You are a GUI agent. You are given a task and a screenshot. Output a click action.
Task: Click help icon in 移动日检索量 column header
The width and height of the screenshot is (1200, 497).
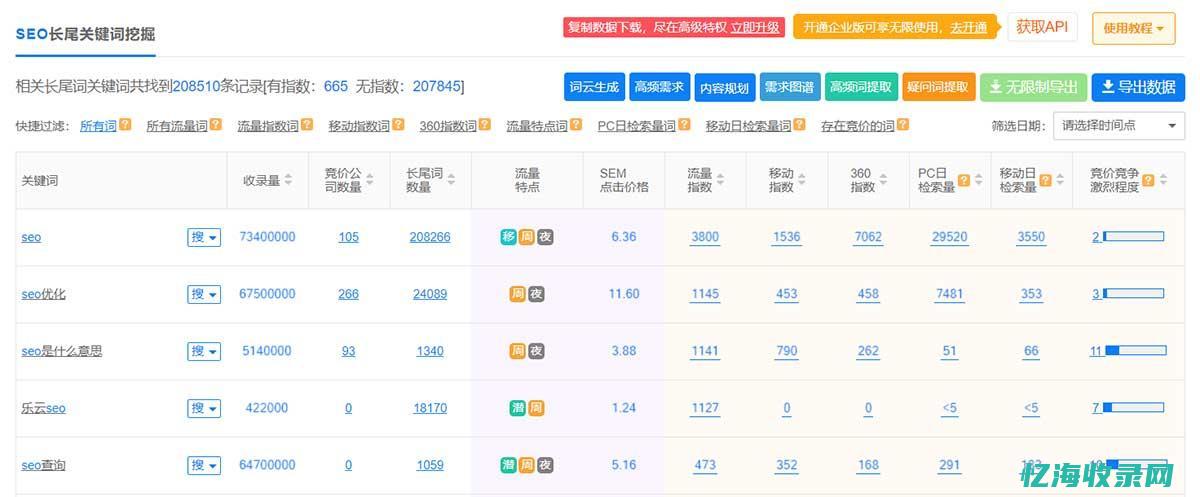click(x=1045, y=181)
